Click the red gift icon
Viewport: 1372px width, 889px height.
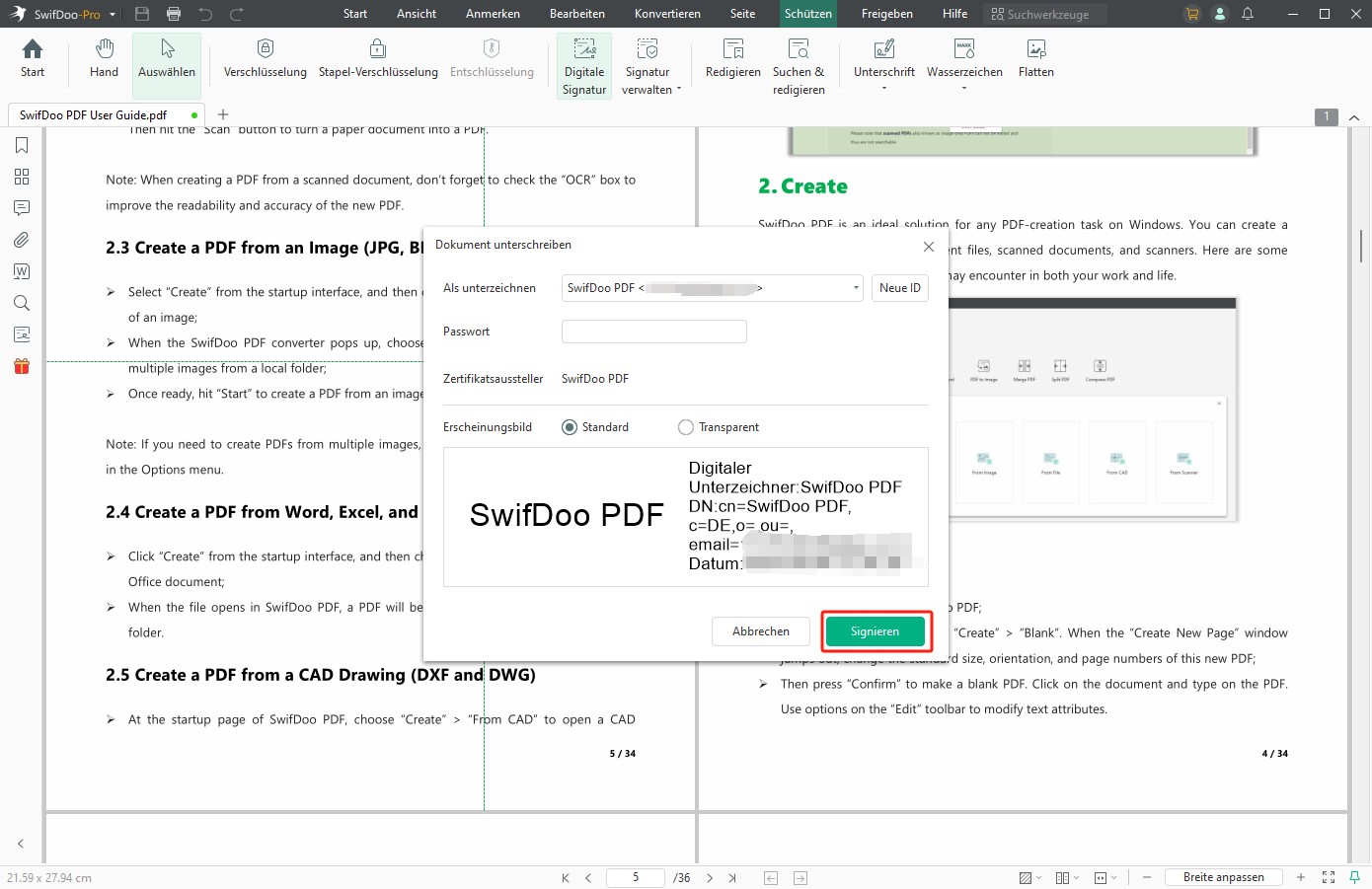point(22,366)
